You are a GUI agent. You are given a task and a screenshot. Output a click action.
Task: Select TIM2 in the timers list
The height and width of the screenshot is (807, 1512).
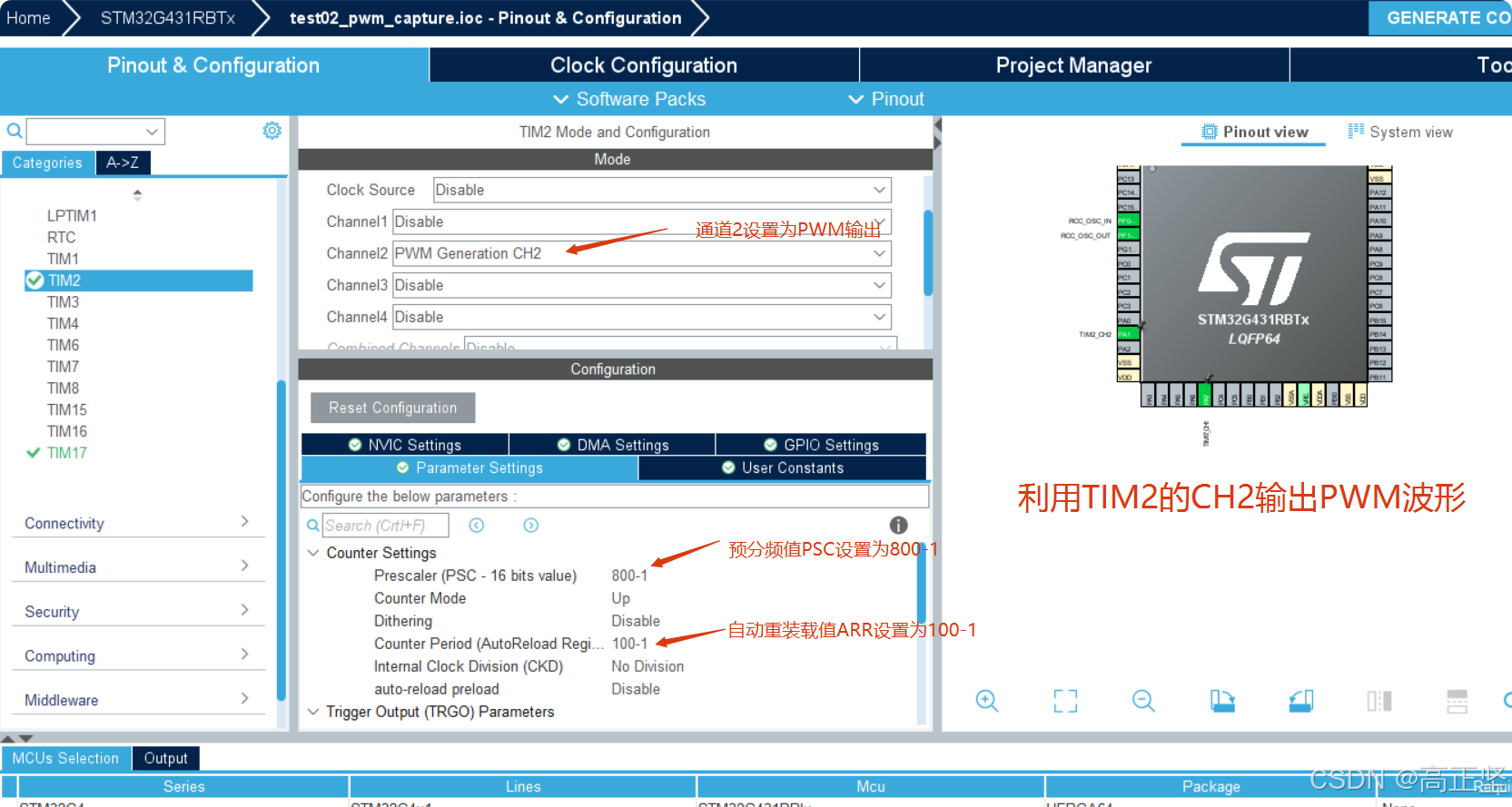click(139, 280)
